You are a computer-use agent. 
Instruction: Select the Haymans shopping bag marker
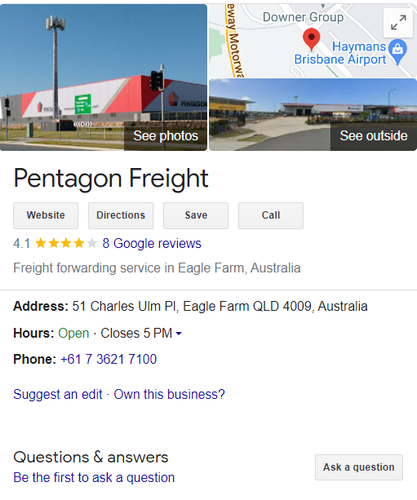tap(398, 51)
